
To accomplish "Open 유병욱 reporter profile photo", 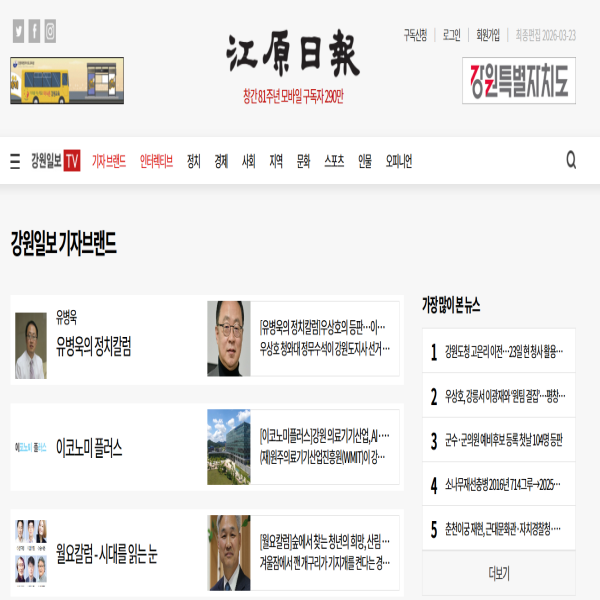I will 31,346.
